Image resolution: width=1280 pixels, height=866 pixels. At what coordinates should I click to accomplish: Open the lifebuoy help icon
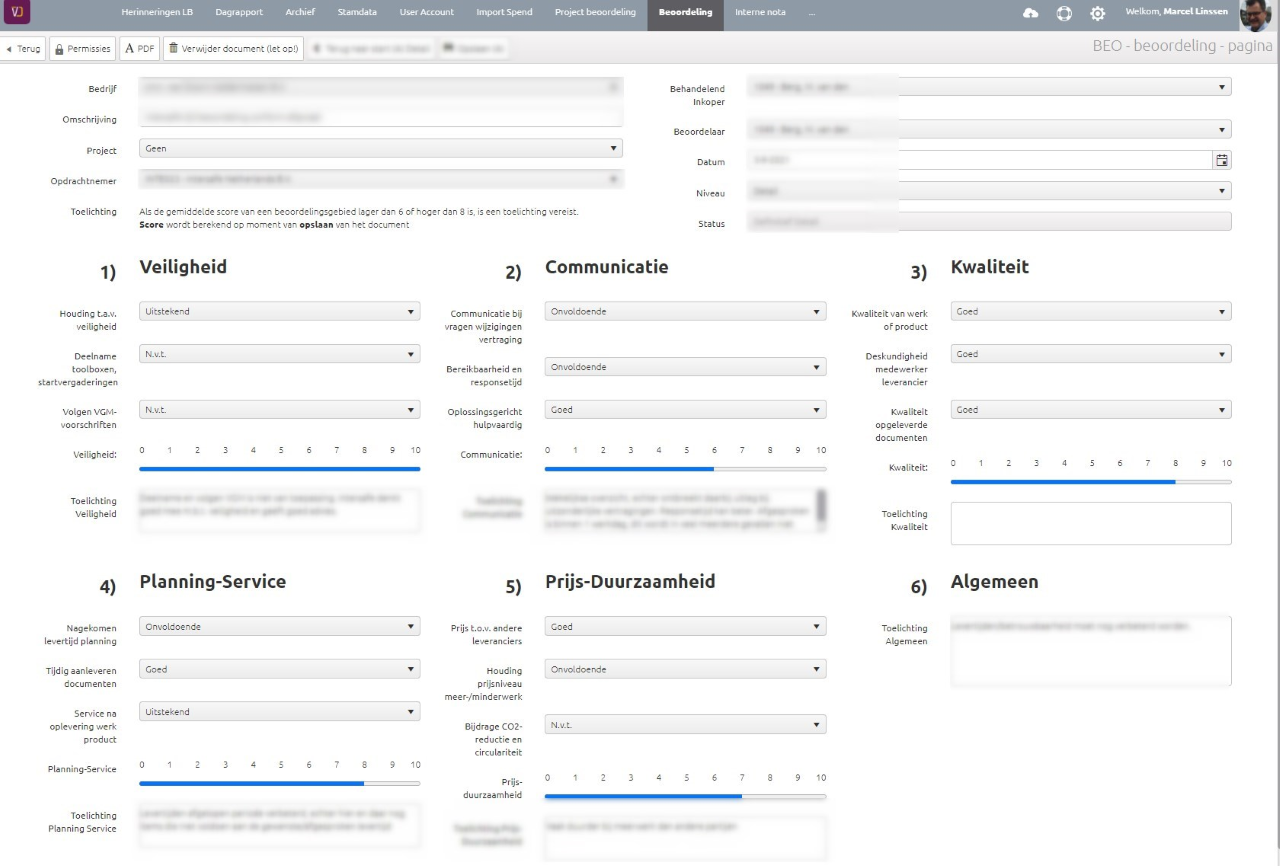pos(1064,13)
